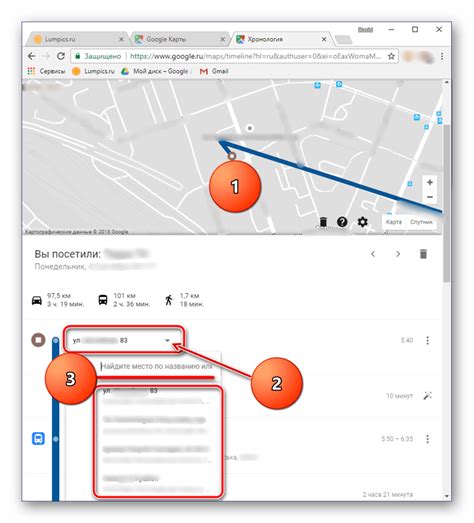Zoom in on the map

pos(430,182)
